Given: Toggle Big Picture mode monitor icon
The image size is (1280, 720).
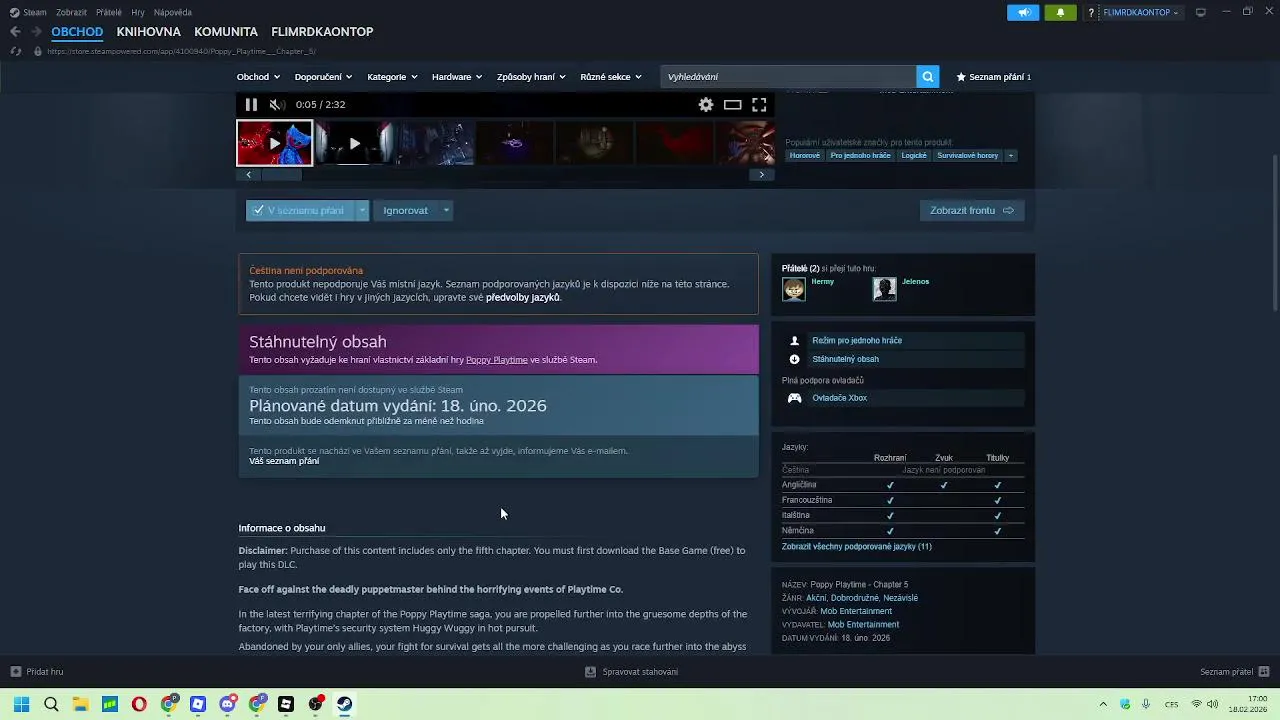Looking at the screenshot, I should [1201, 12].
